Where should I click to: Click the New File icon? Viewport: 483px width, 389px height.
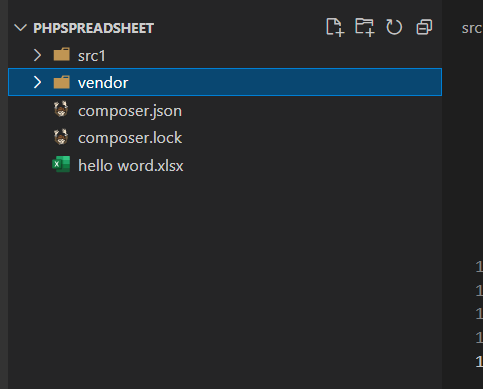click(335, 27)
